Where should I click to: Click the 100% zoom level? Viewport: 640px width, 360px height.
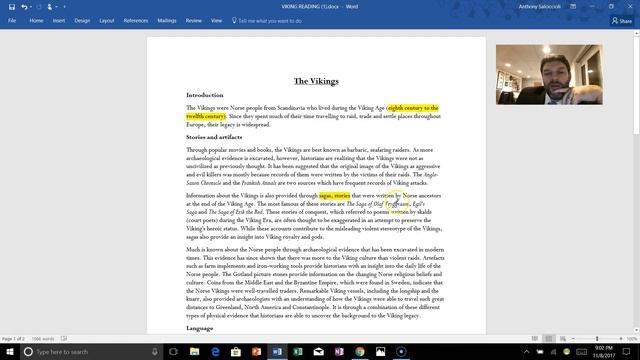pyautogui.click(x=632, y=339)
